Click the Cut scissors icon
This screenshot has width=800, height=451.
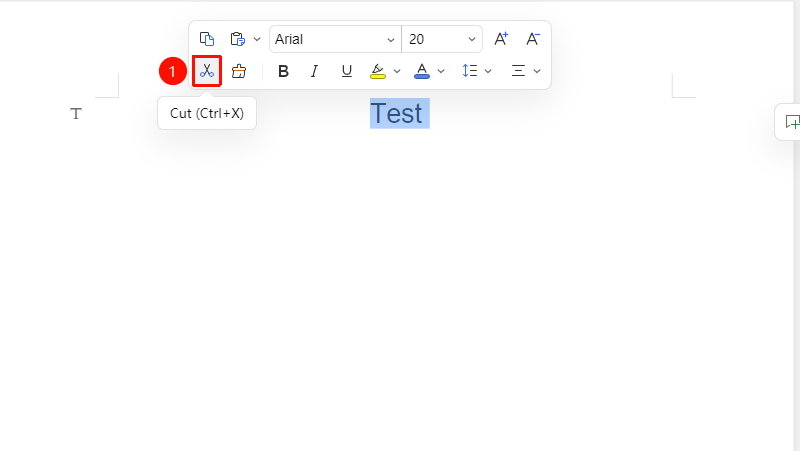click(207, 71)
